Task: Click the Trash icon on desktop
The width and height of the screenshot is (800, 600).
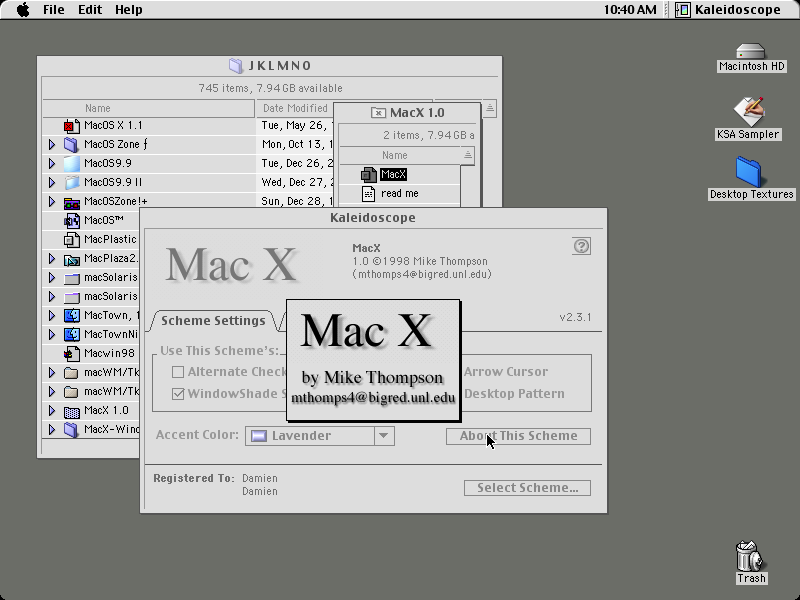Action: (749, 556)
